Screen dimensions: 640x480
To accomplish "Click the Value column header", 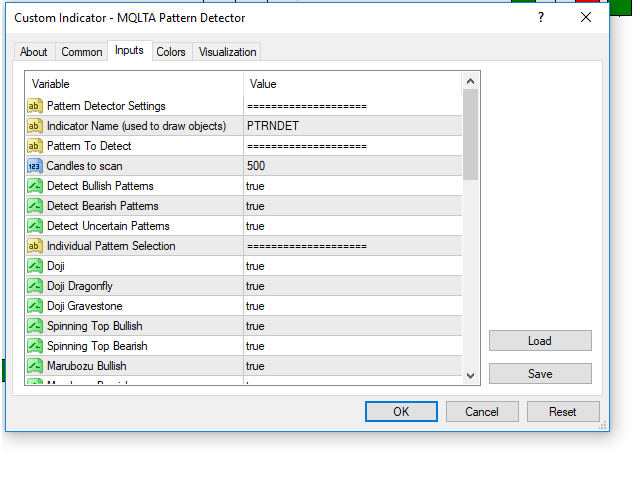I will click(x=353, y=84).
